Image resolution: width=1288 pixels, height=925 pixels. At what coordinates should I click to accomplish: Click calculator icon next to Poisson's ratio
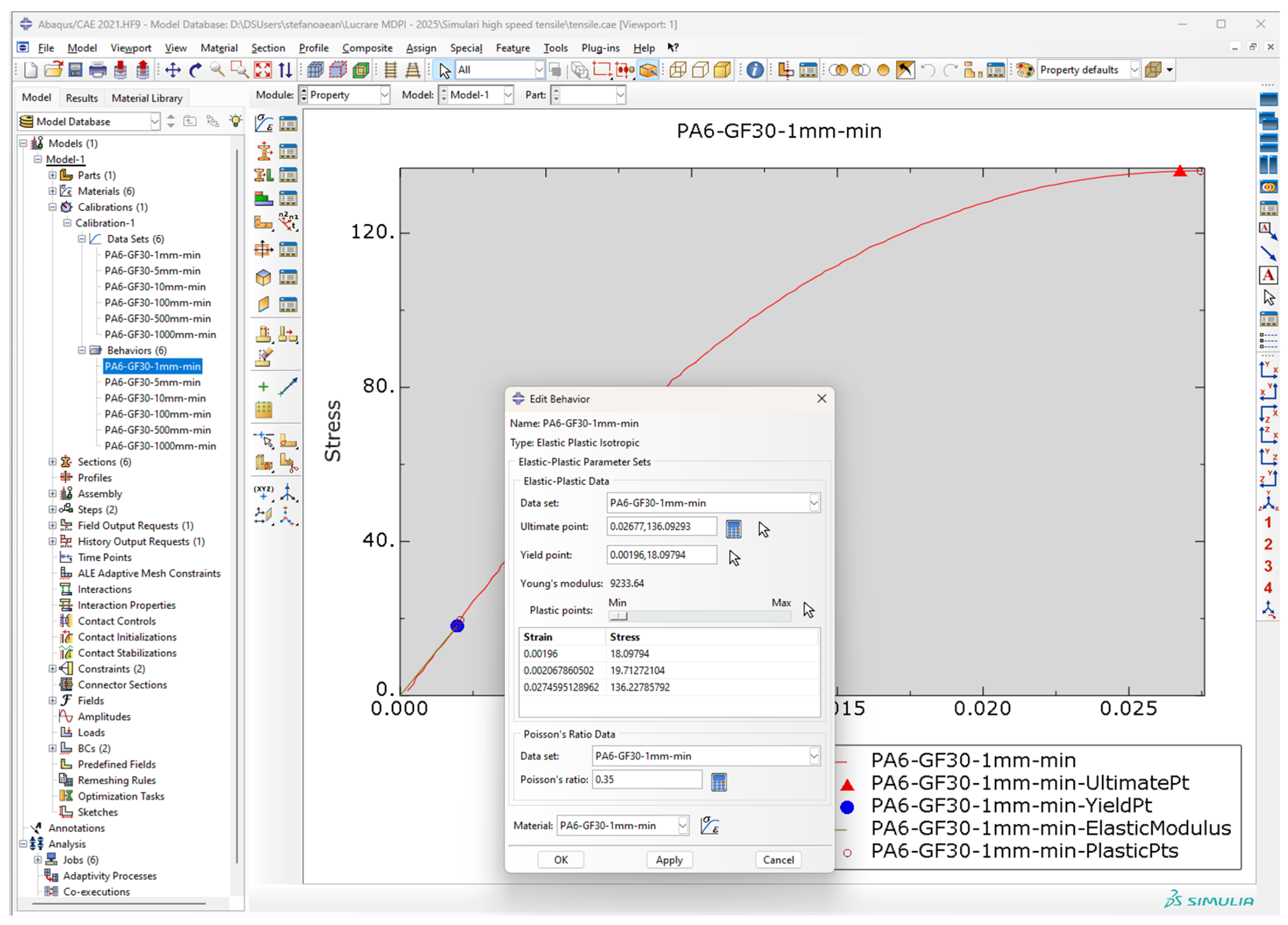718,782
